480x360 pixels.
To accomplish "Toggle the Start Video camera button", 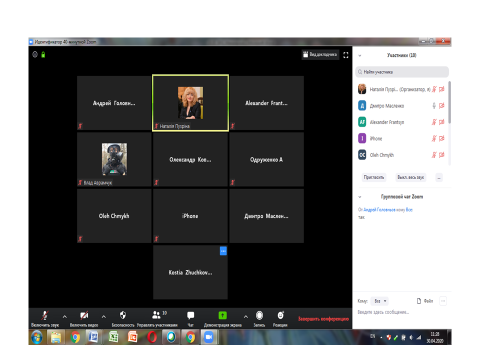I will click(x=84, y=315).
